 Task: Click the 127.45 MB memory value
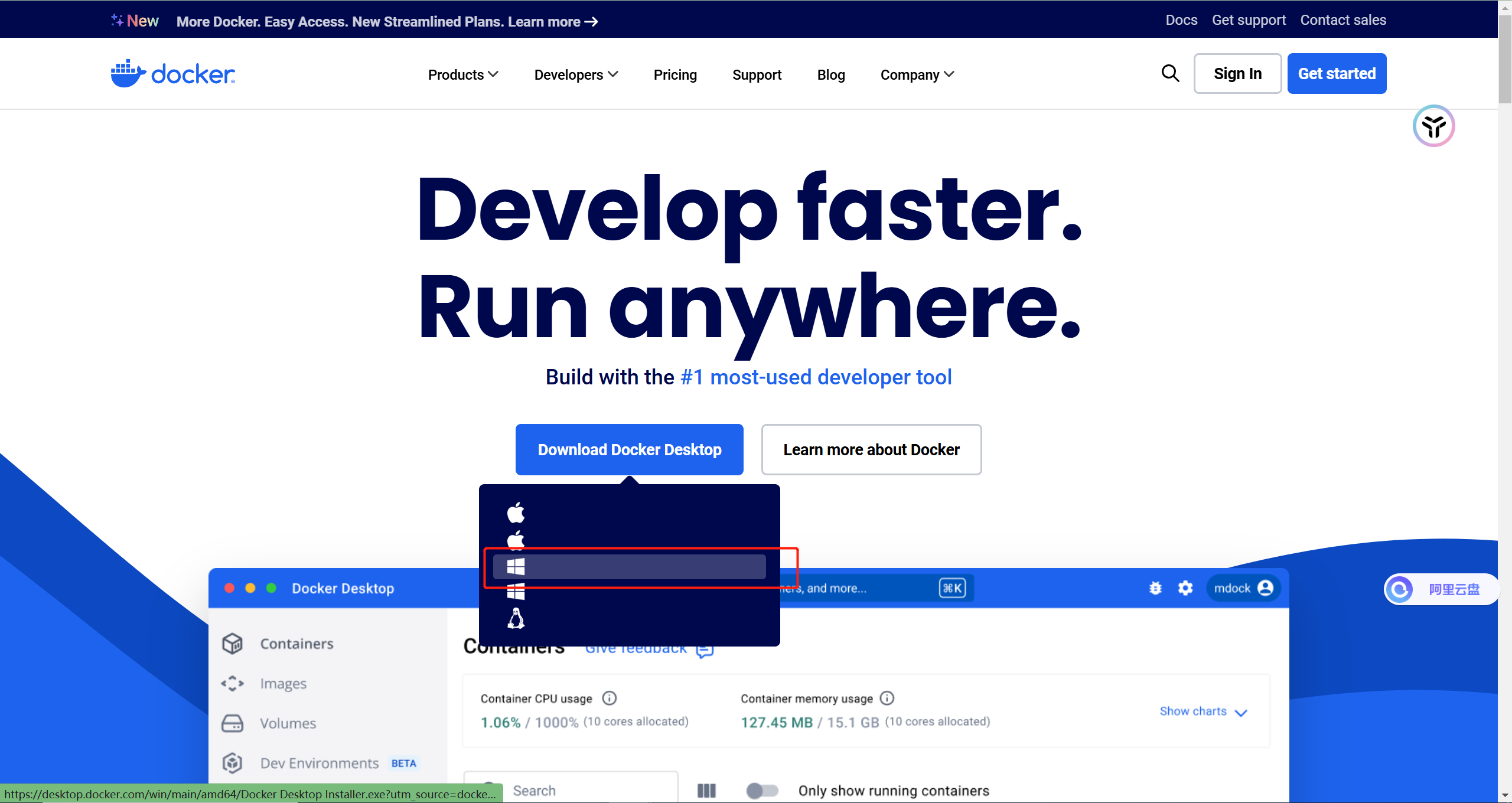coord(777,722)
